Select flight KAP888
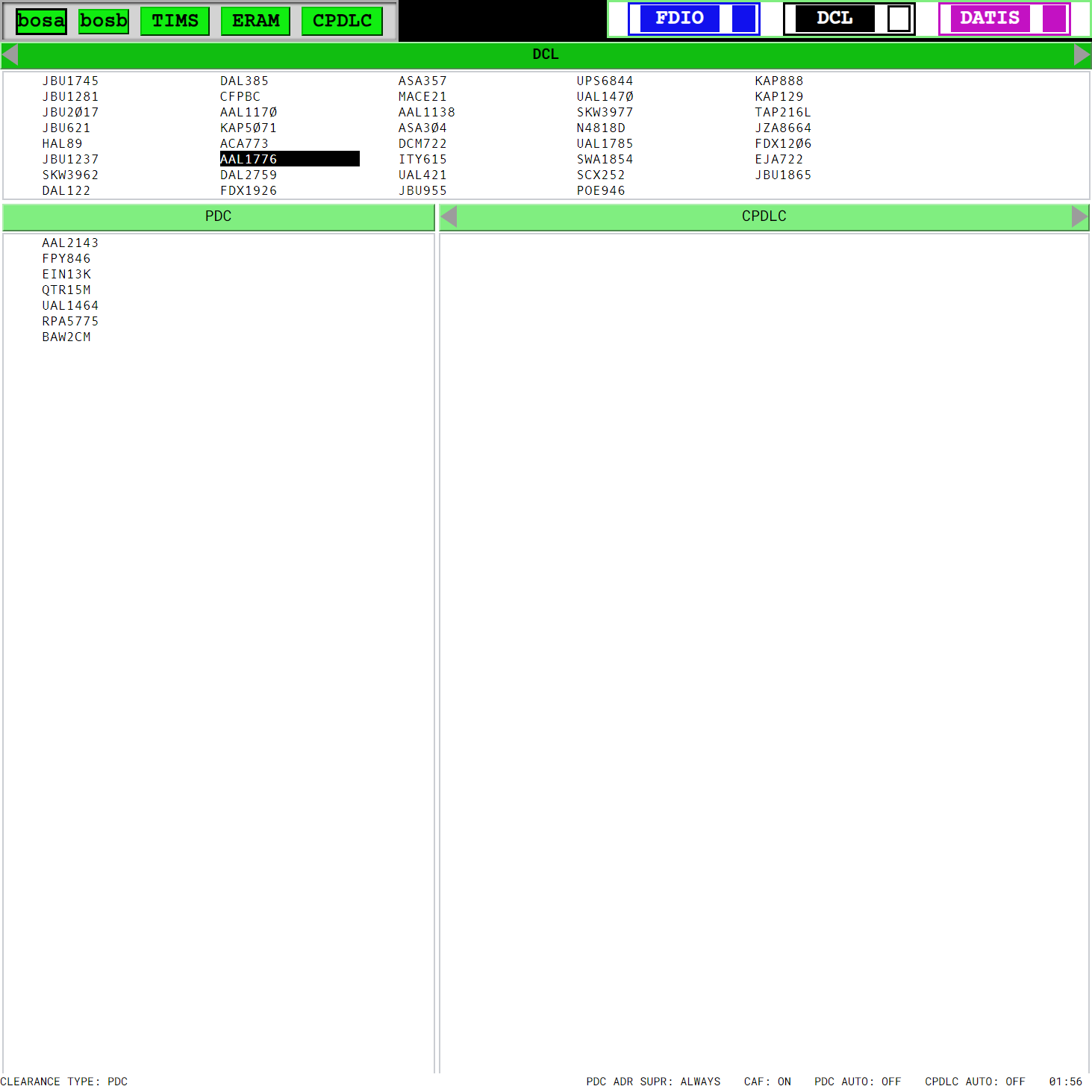Image resolution: width=1092 pixels, height=1092 pixels. [779, 81]
